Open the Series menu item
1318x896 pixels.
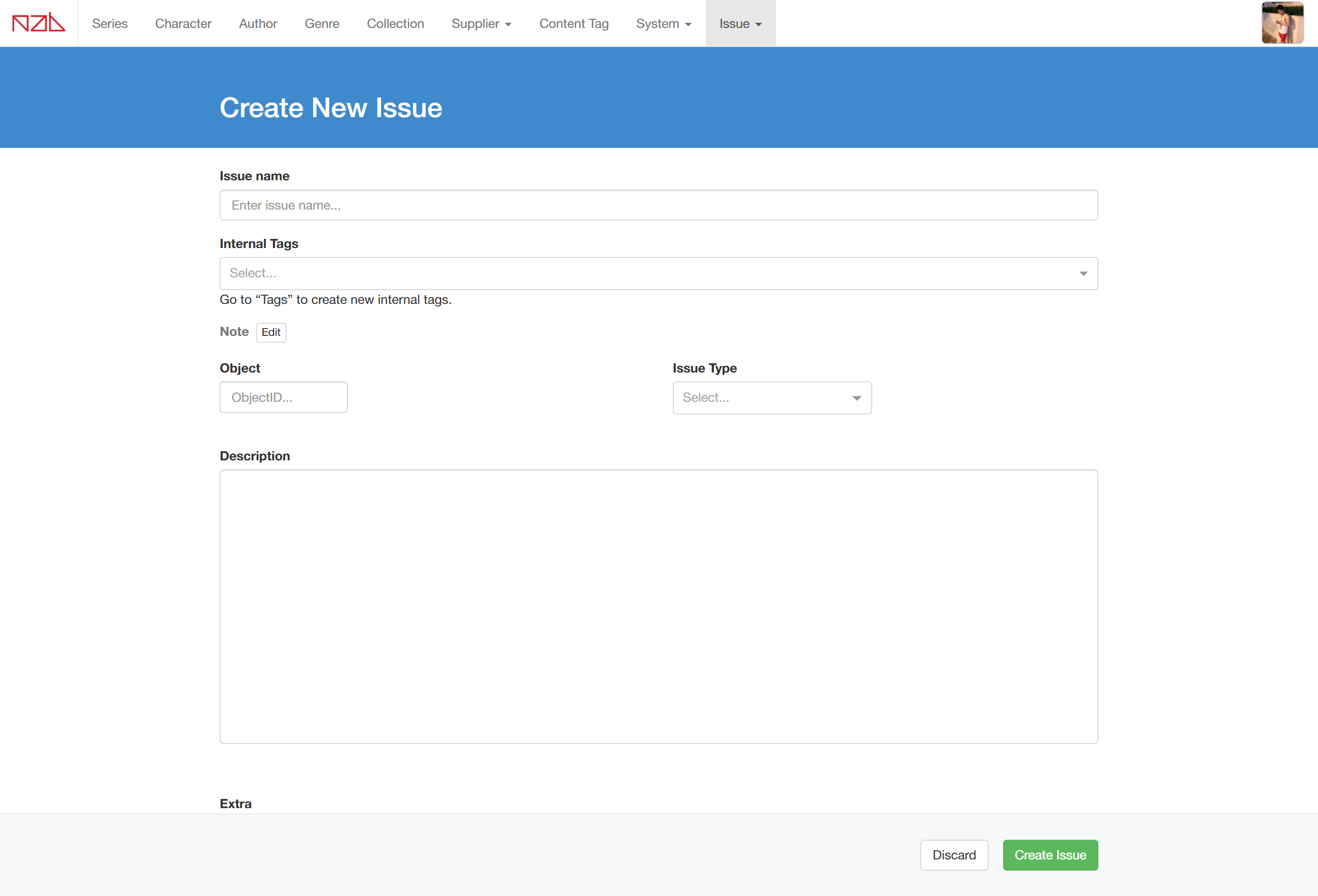point(109,23)
